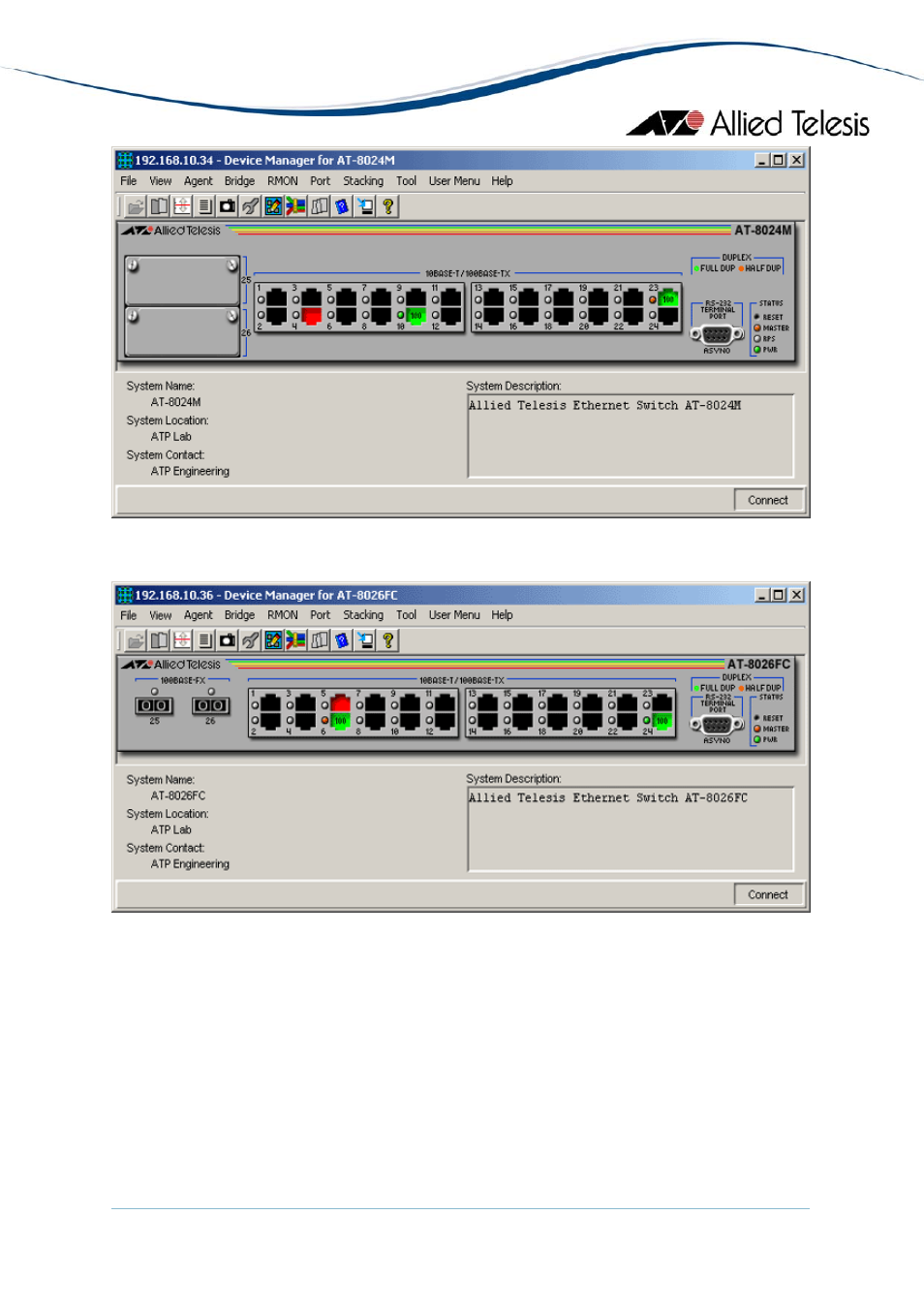Select green port 23 on the AT-8024M switch

[x=667, y=298]
